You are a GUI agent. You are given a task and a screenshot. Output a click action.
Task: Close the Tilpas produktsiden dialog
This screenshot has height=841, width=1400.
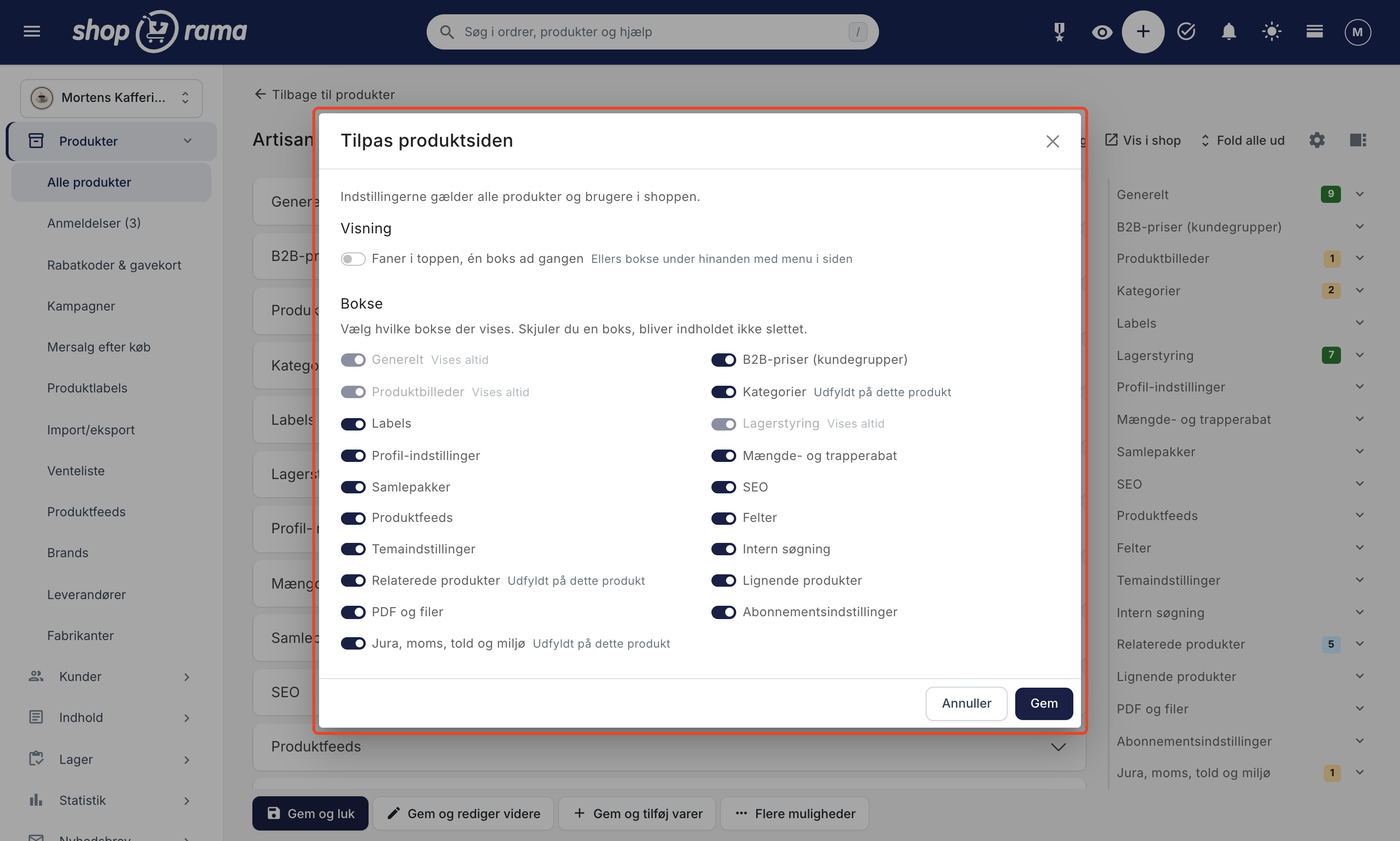click(x=1052, y=141)
